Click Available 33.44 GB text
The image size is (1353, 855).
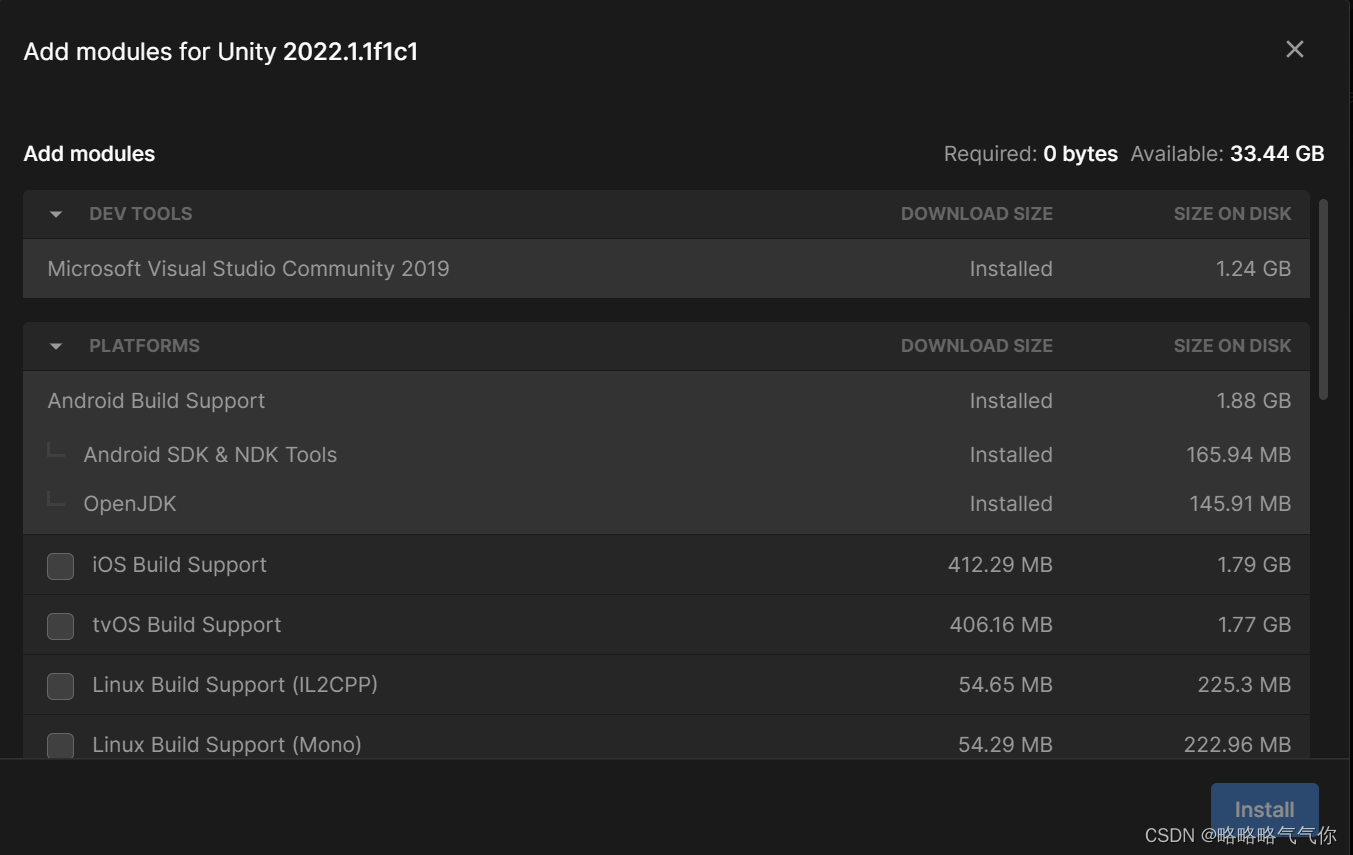pyautogui.click(x=1227, y=154)
